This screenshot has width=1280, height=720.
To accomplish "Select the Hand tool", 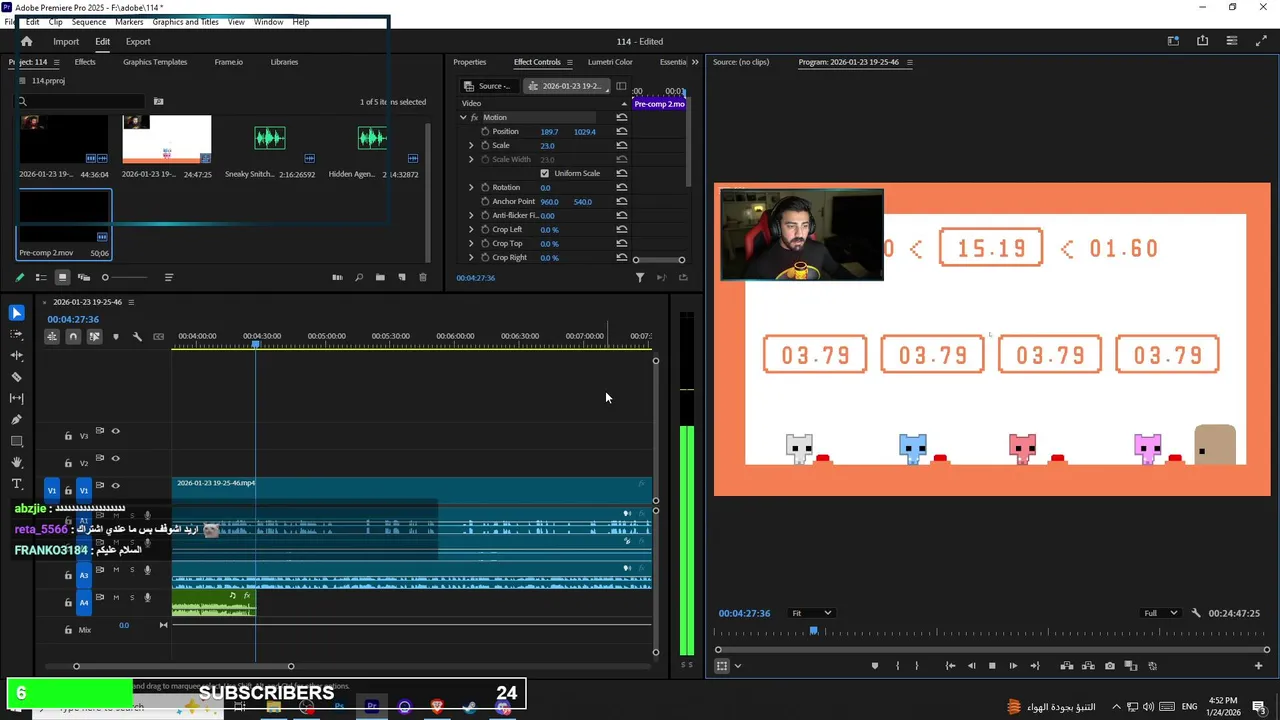I will pyautogui.click(x=16, y=462).
